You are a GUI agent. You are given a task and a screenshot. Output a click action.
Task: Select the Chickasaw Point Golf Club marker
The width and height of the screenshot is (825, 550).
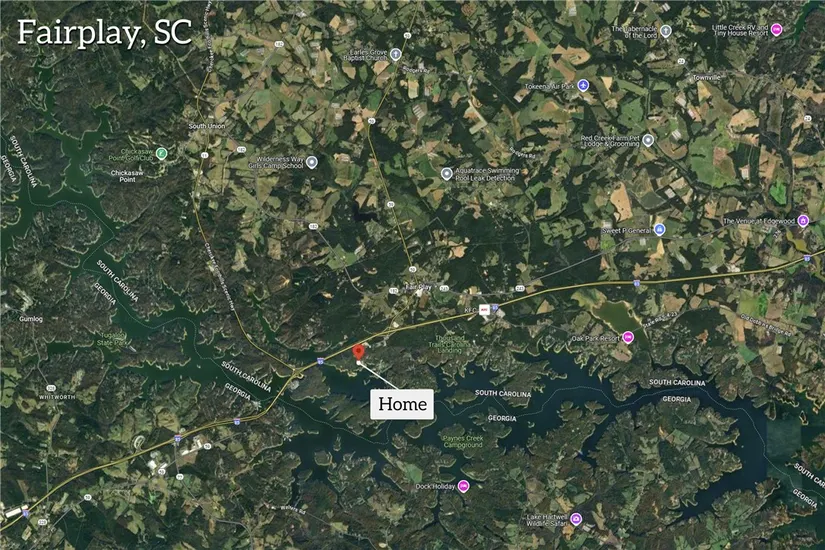(x=162, y=154)
